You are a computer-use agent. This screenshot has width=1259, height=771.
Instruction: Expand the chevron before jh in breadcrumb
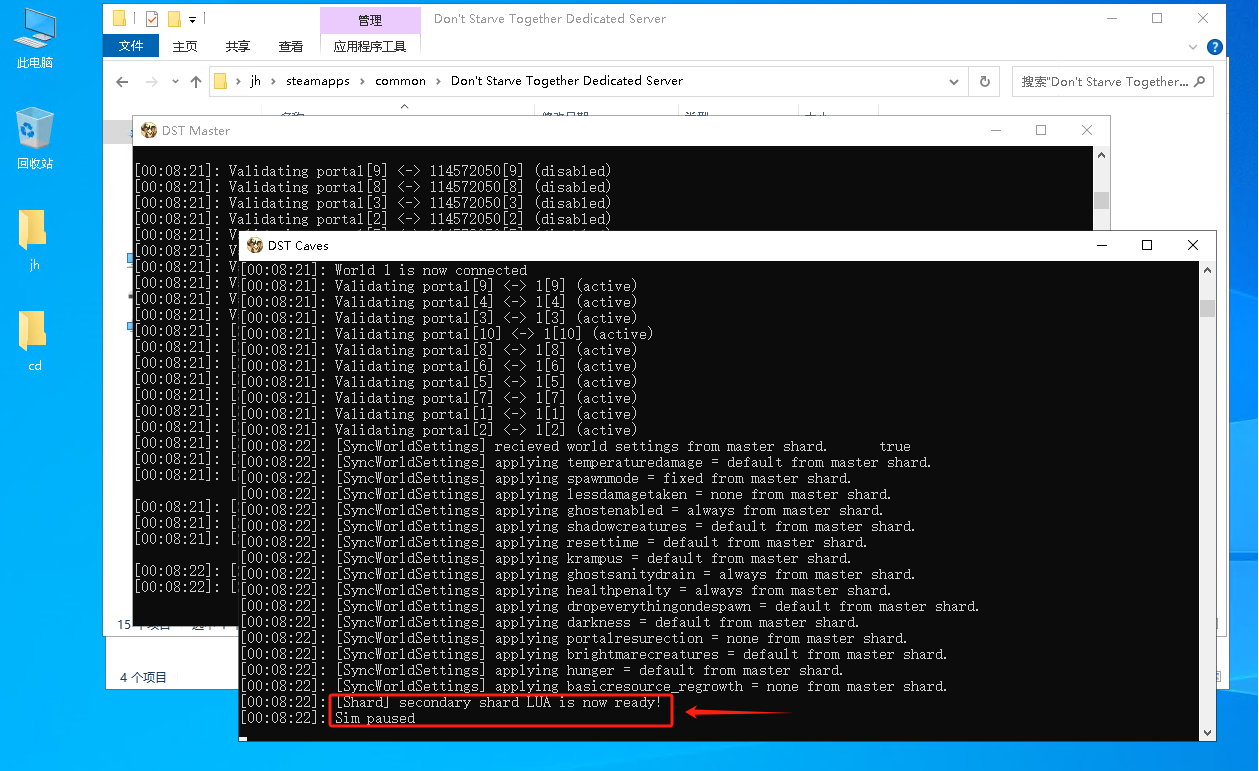[x=238, y=81]
